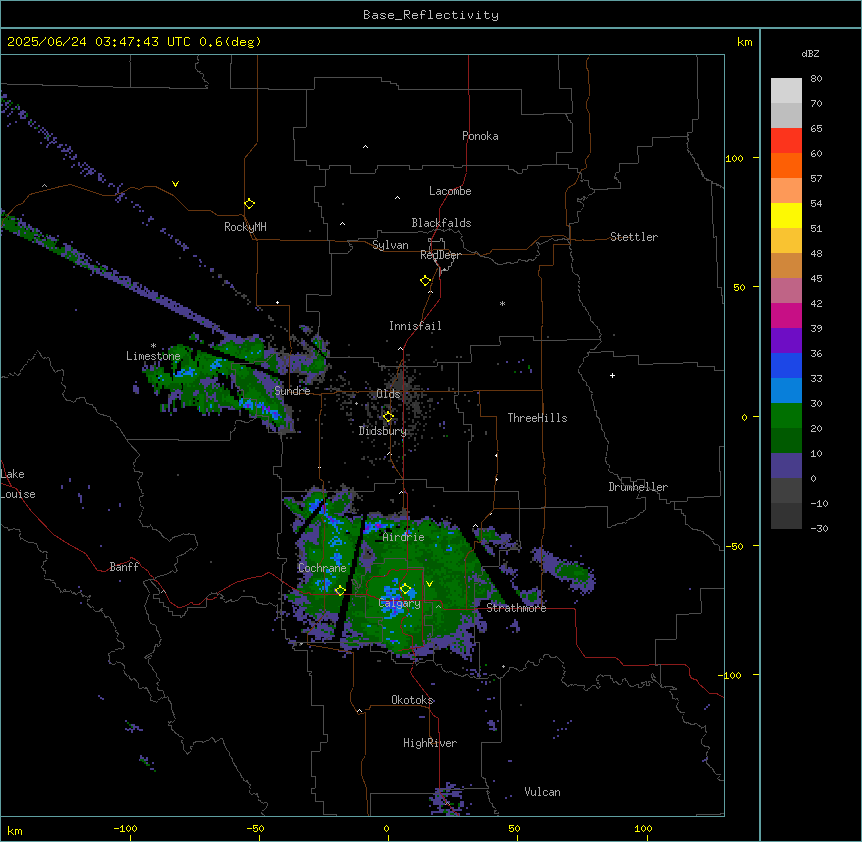This screenshot has height=842, width=862.
Task: Click the yellow diamond marker south of RedDeer
Action: coord(426,281)
